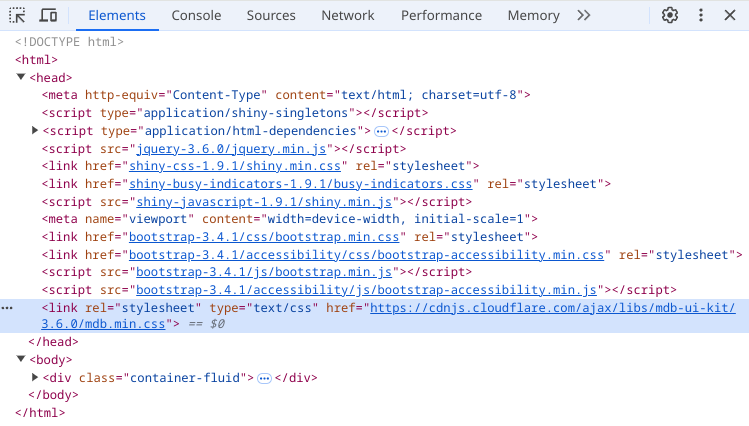Select the meta viewport element line
Screen dimensions: 749x426
click(280, 219)
